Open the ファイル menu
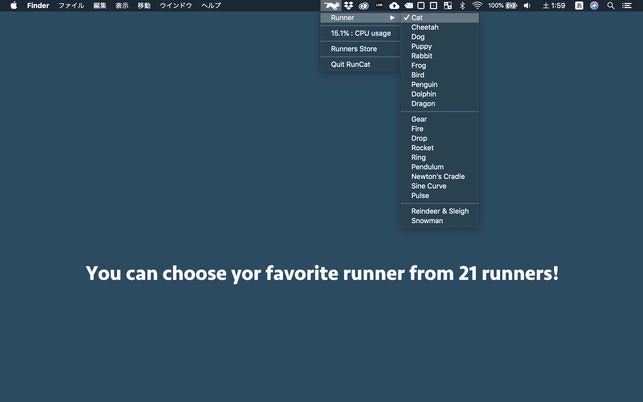643x402 pixels. (x=71, y=6)
